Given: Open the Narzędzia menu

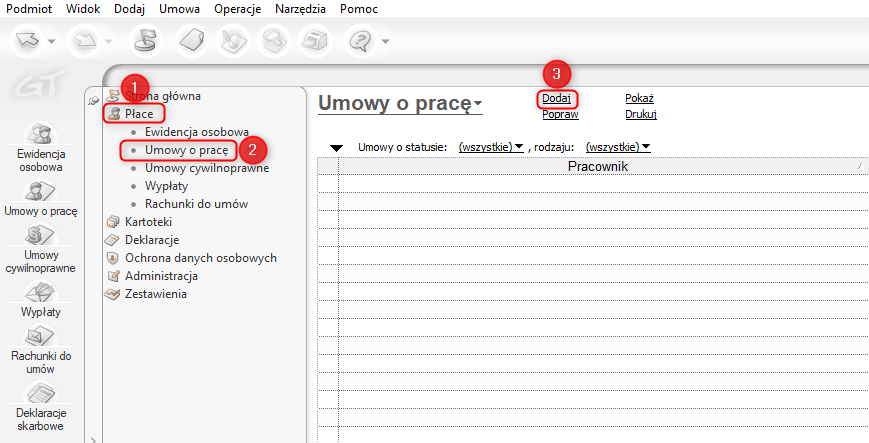Looking at the screenshot, I should point(300,9).
